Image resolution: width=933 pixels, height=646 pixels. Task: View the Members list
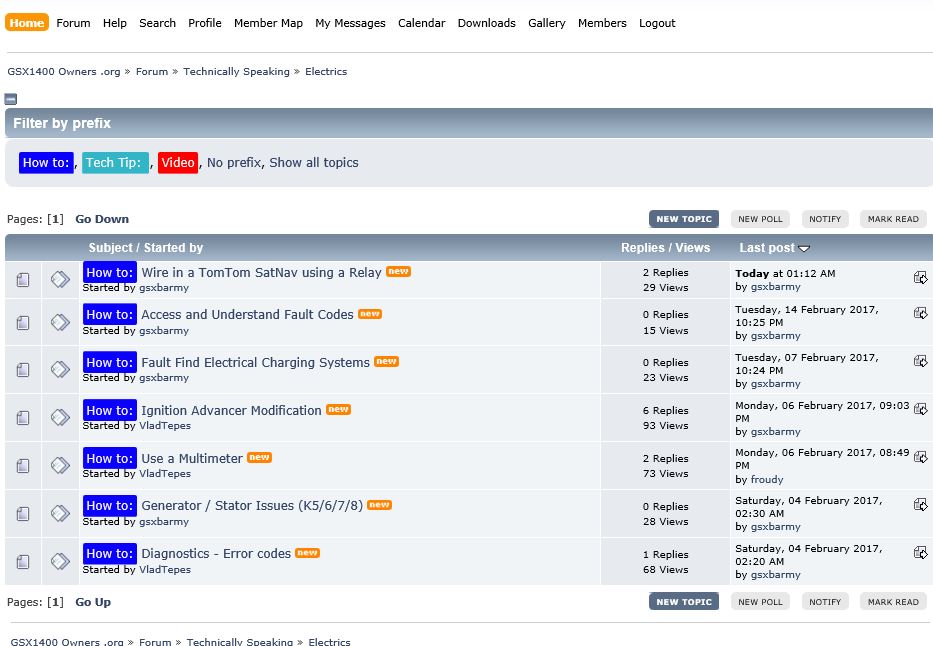[602, 23]
